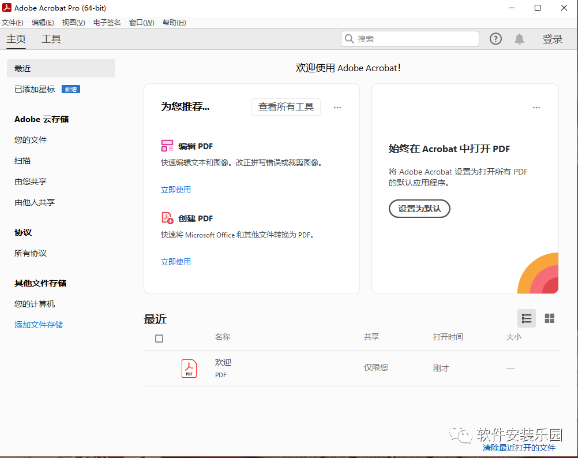This screenshot has width=578, height=458.
Task: Click 查看所有工具 button
Action: click(x=286, y=107)
